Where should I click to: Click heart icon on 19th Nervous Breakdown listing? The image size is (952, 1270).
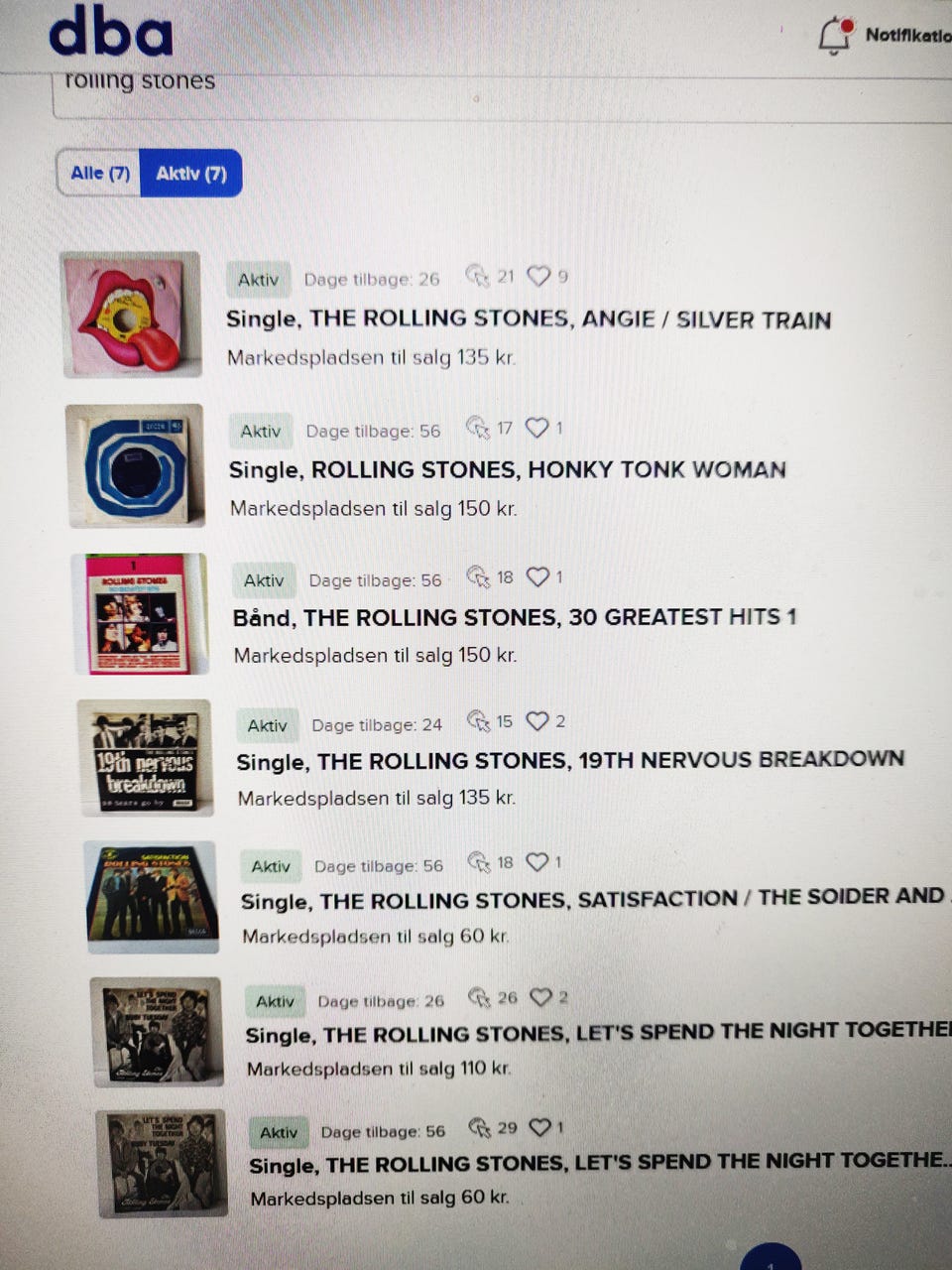(537, 721)
